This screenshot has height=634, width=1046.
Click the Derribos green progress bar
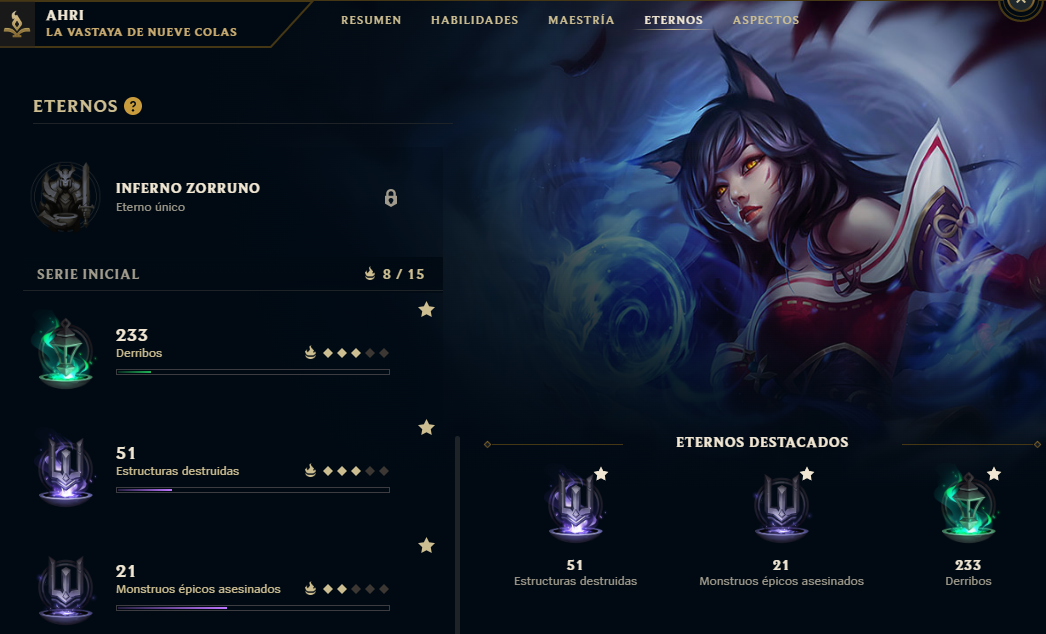[253, 372]
